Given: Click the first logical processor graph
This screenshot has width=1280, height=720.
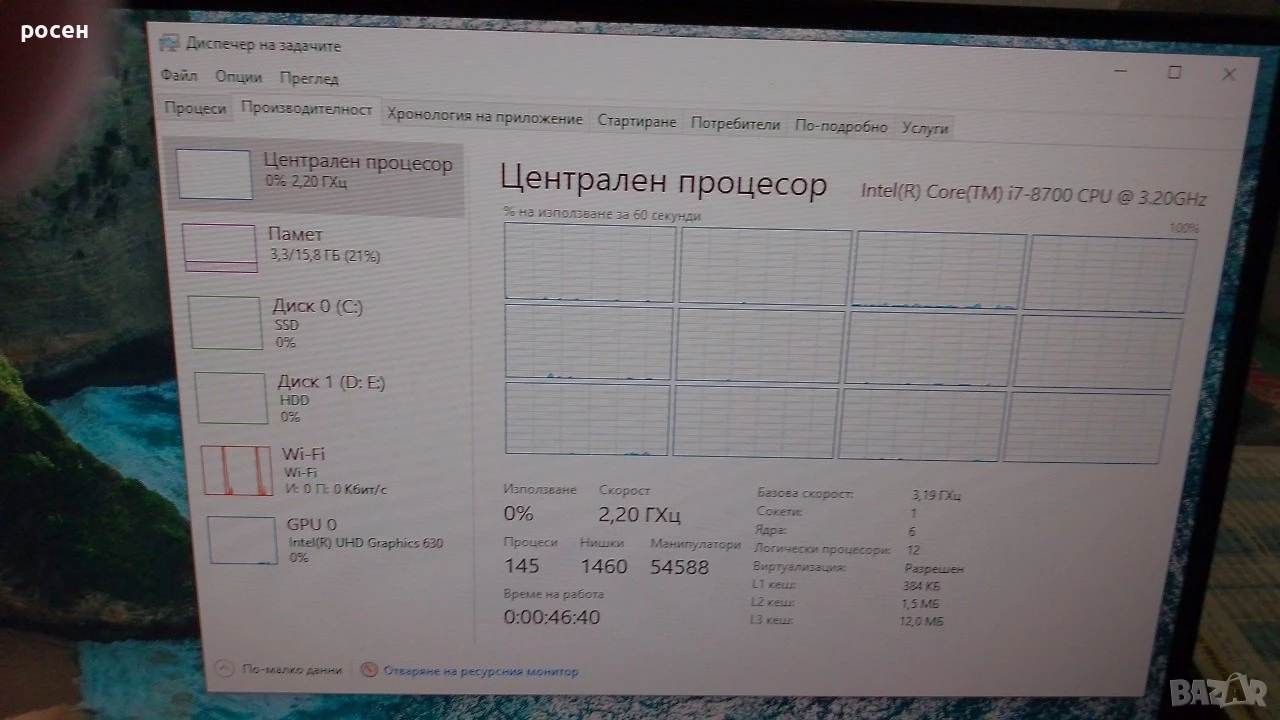Looking at the screenshot, I should tap(590, 262).
